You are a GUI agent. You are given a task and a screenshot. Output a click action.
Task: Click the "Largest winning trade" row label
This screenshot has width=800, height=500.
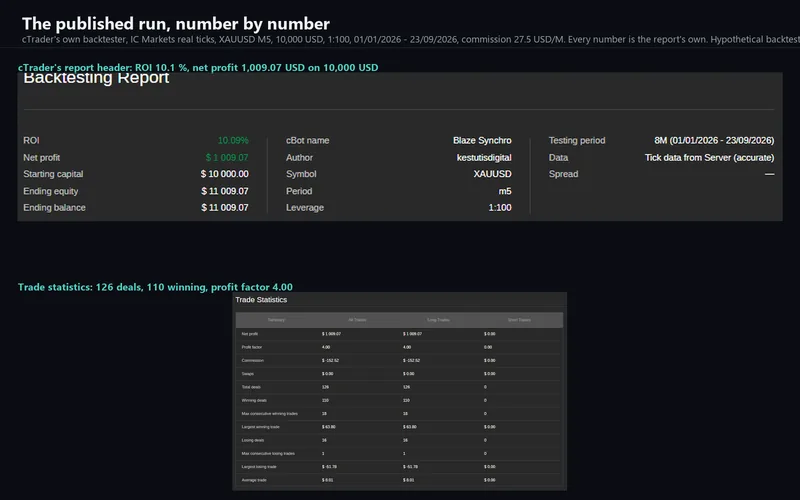tap(260, 427)
